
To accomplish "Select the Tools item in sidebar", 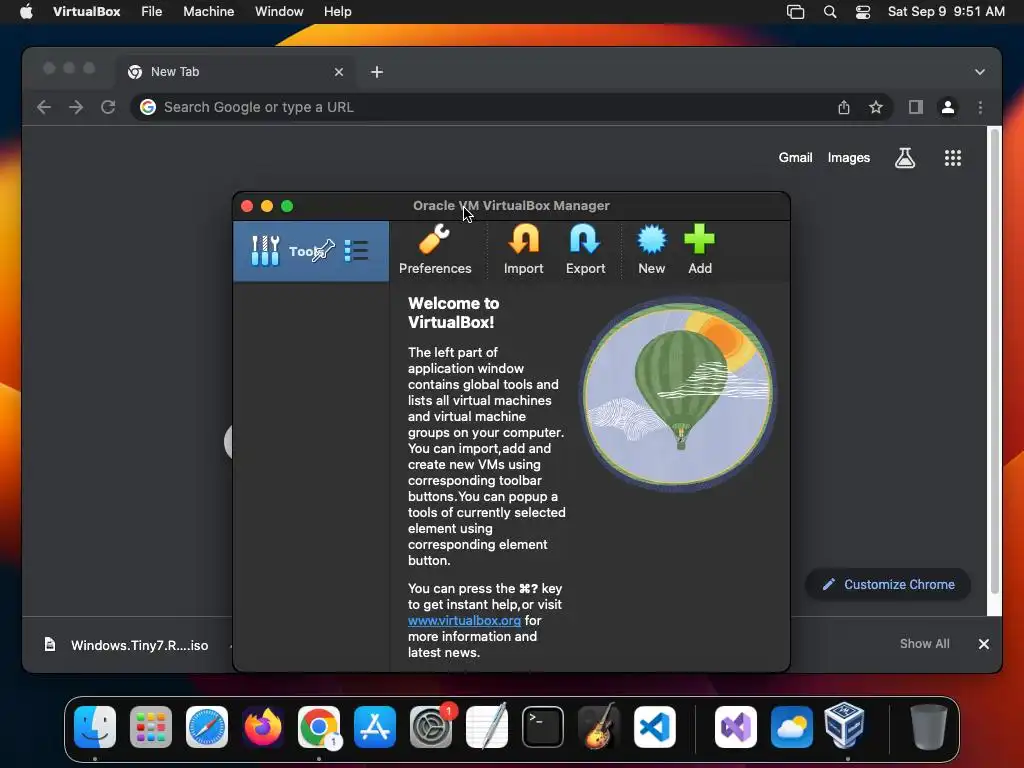I will 311,251.
